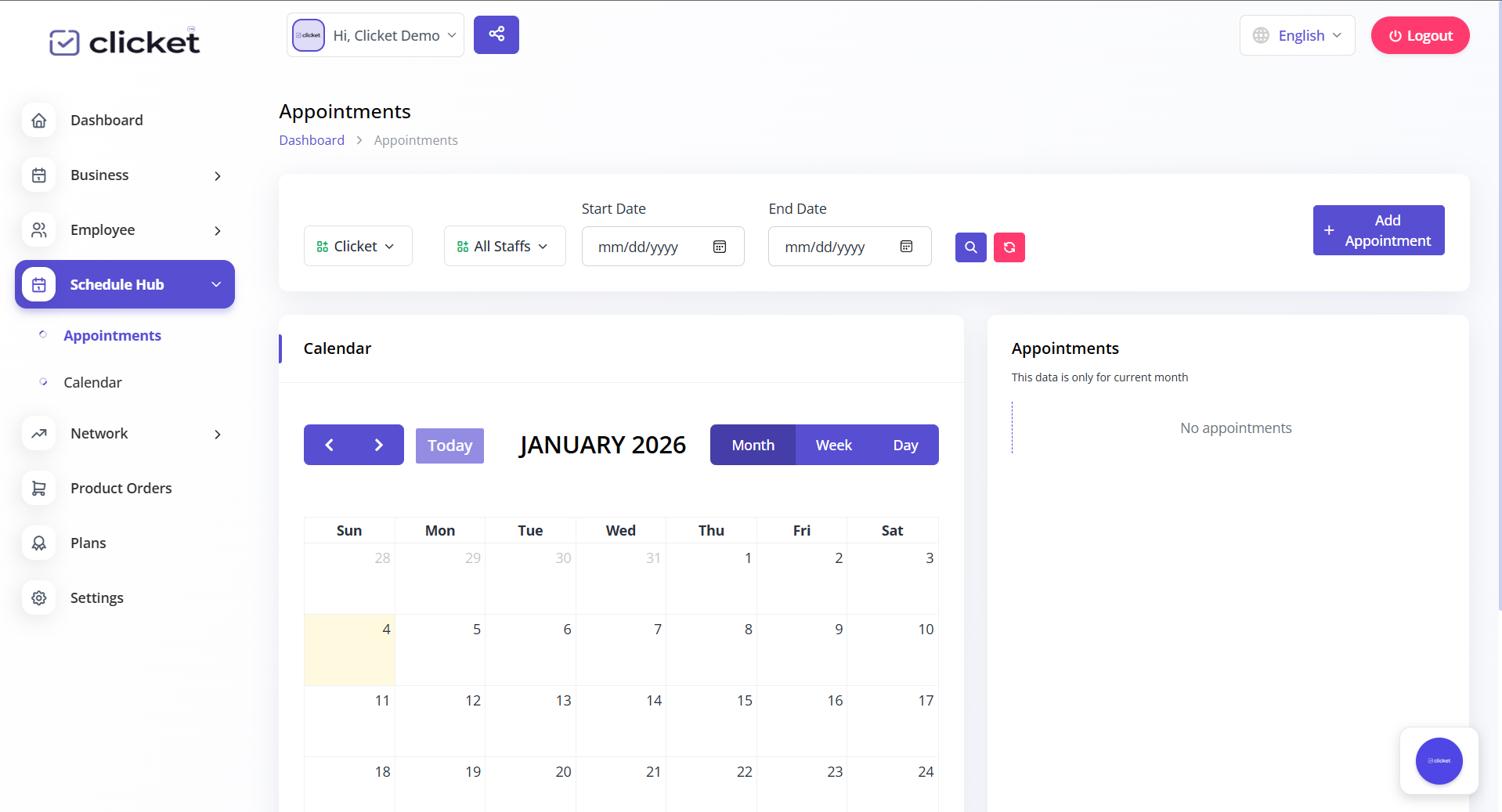The image size is (1502, 812).
Task: Click the Dashboard breadcrumb link
Action: click(x=312, y=140)
